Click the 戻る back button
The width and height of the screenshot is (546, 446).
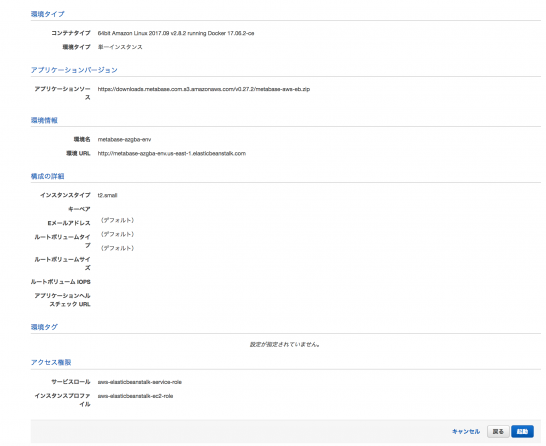498,431
